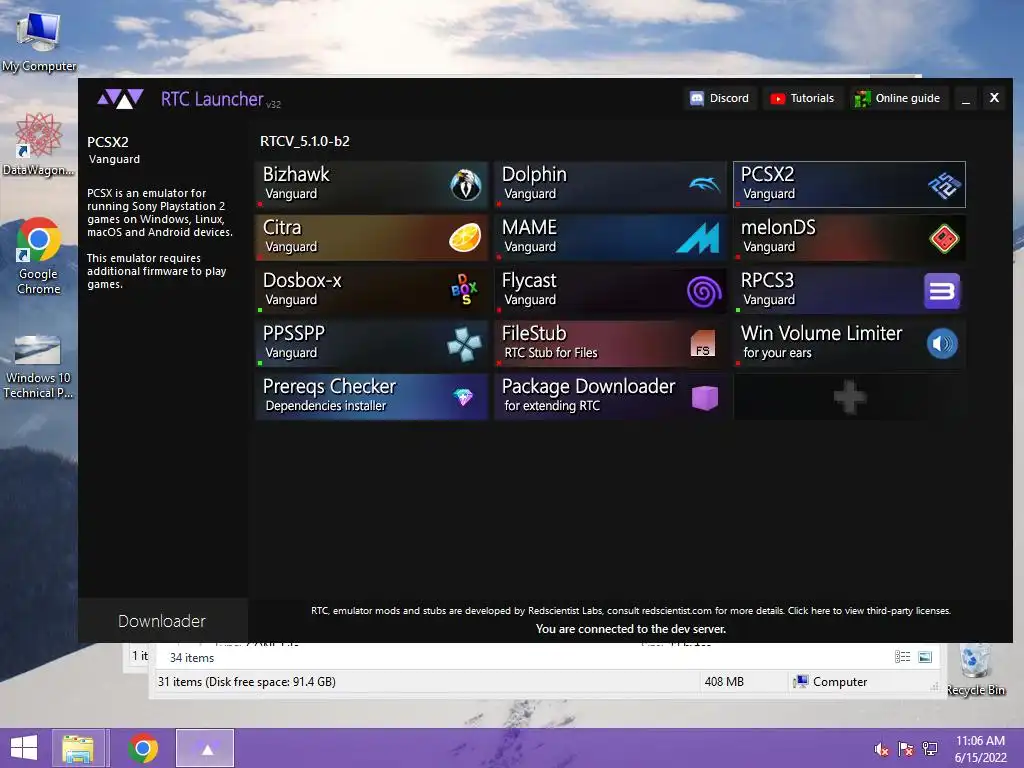The width and height of the screenshot is (1024, 768).
Task: Select the 'RTC Stub for Files' subtitle
Action: [551, 353]
